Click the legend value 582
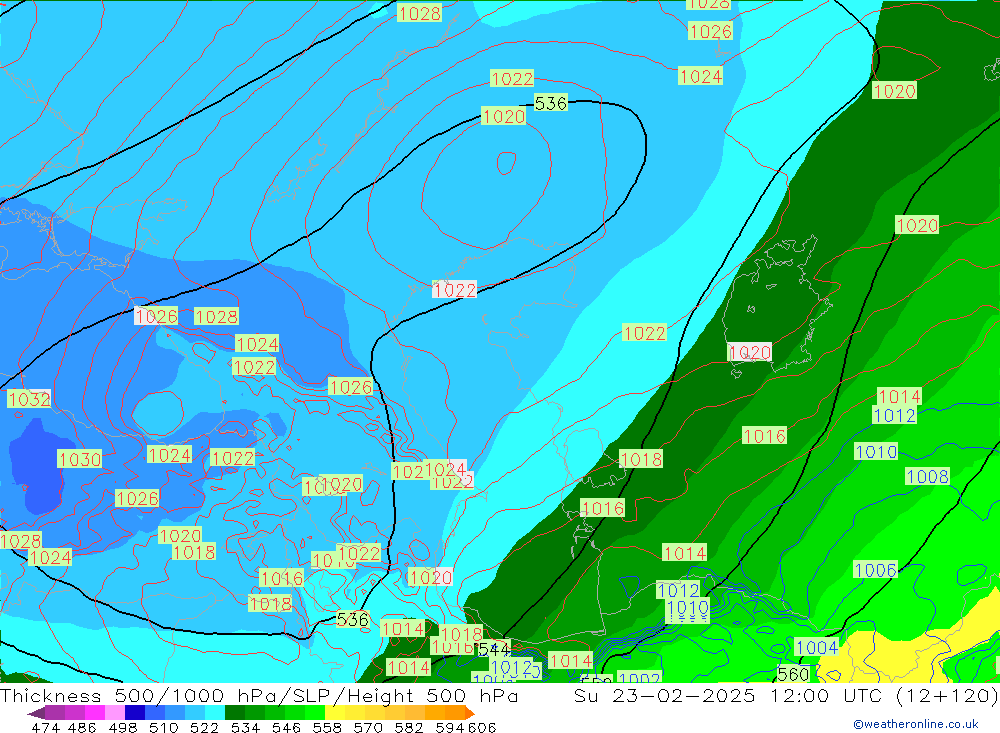 click(x=409, y=727)
